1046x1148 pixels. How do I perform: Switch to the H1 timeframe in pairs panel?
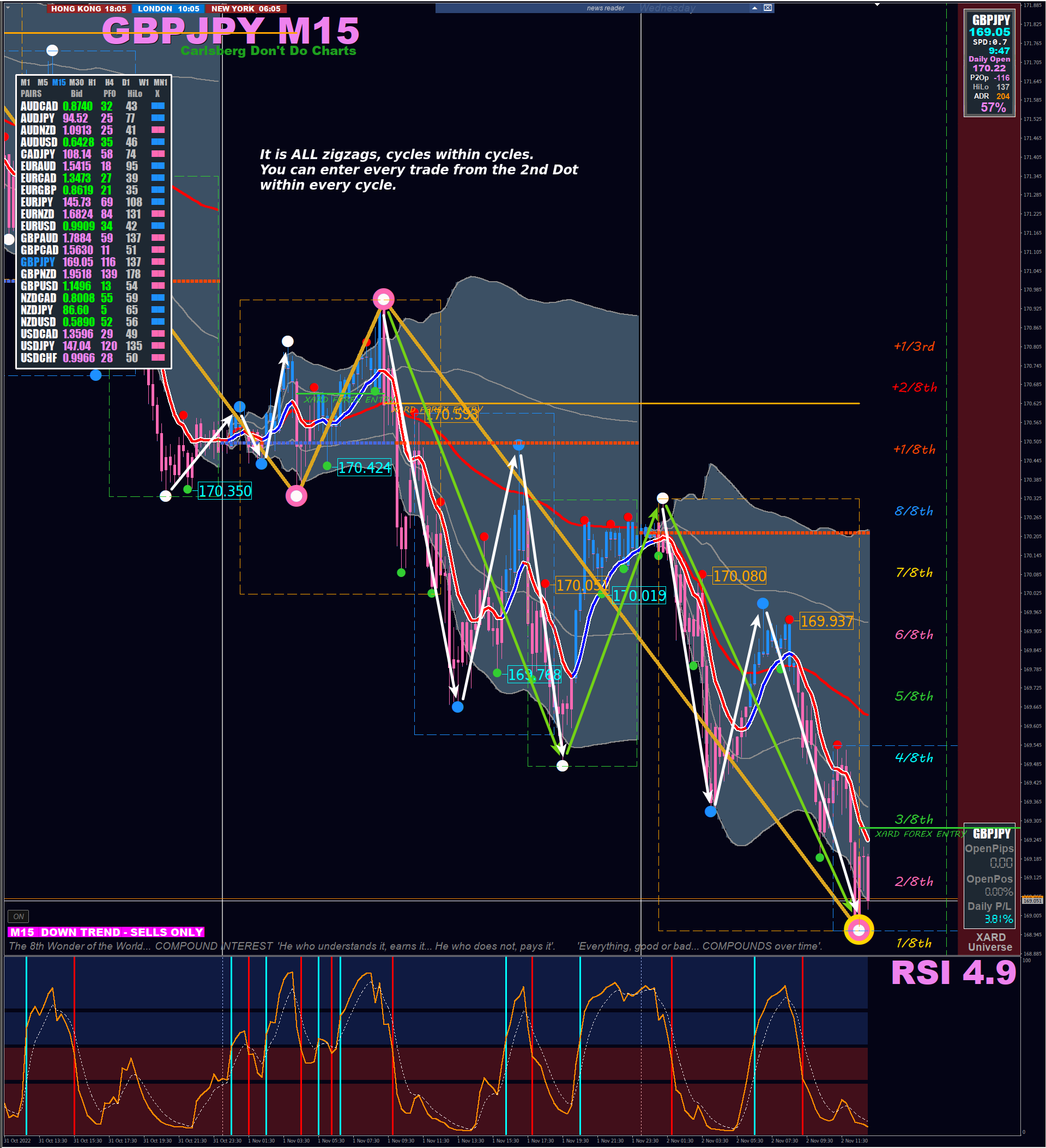[x=92, y=83]
